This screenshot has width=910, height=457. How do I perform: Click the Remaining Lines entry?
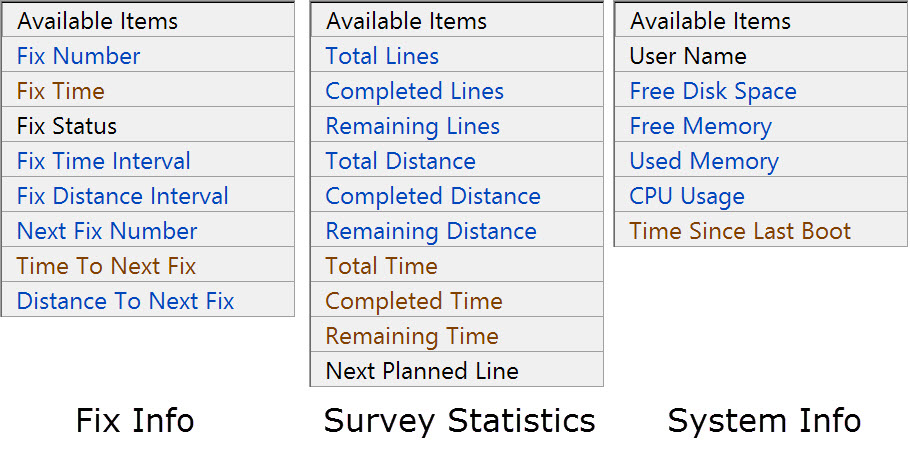(412, 126)
